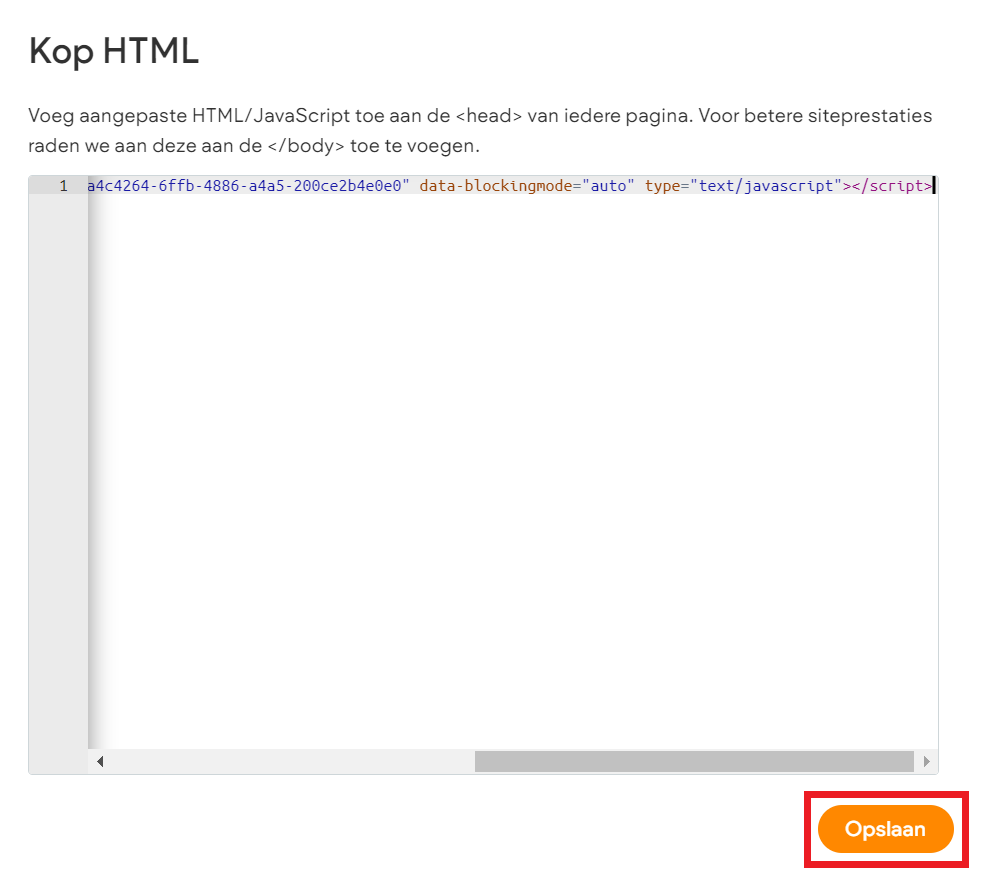The image size is (981, 876).
Task: Select line number 1 in the gutter
Action: [63, 186]
